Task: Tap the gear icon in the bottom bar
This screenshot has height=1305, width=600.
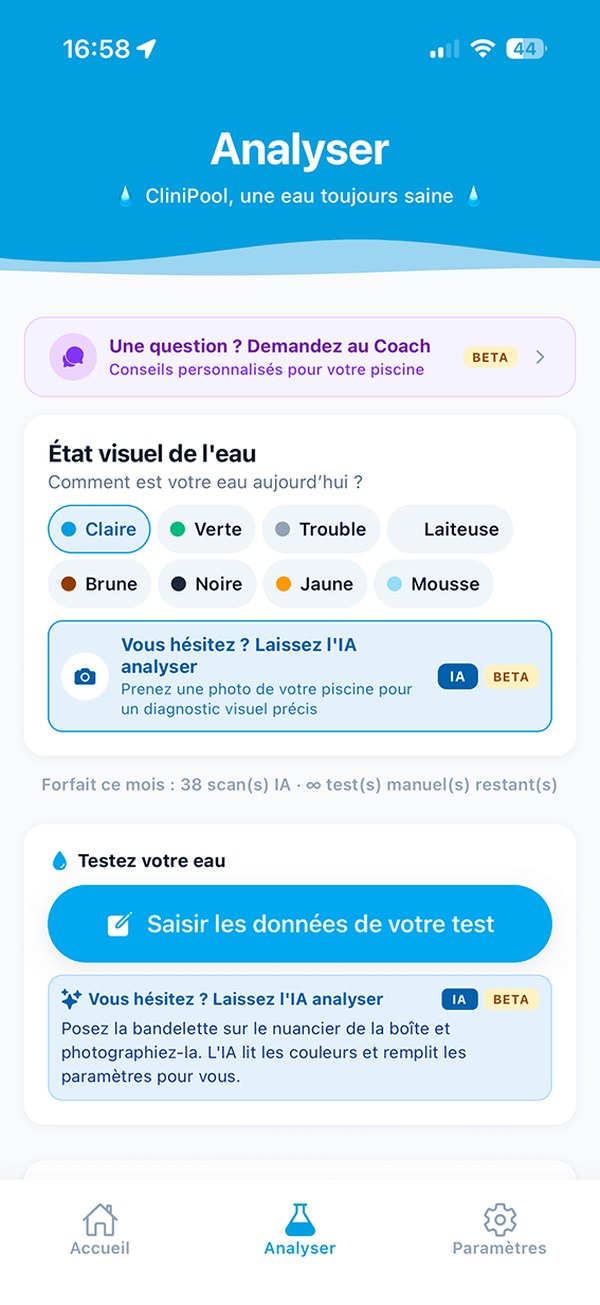Action: coord(499,1219)
